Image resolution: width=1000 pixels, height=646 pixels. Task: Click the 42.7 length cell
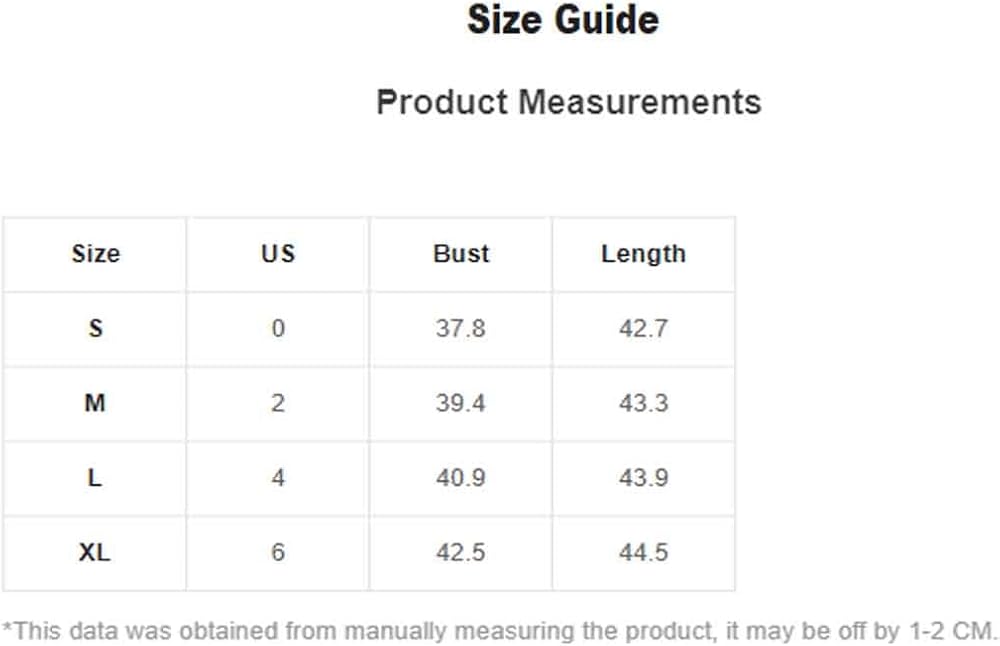tap(643, 328)
